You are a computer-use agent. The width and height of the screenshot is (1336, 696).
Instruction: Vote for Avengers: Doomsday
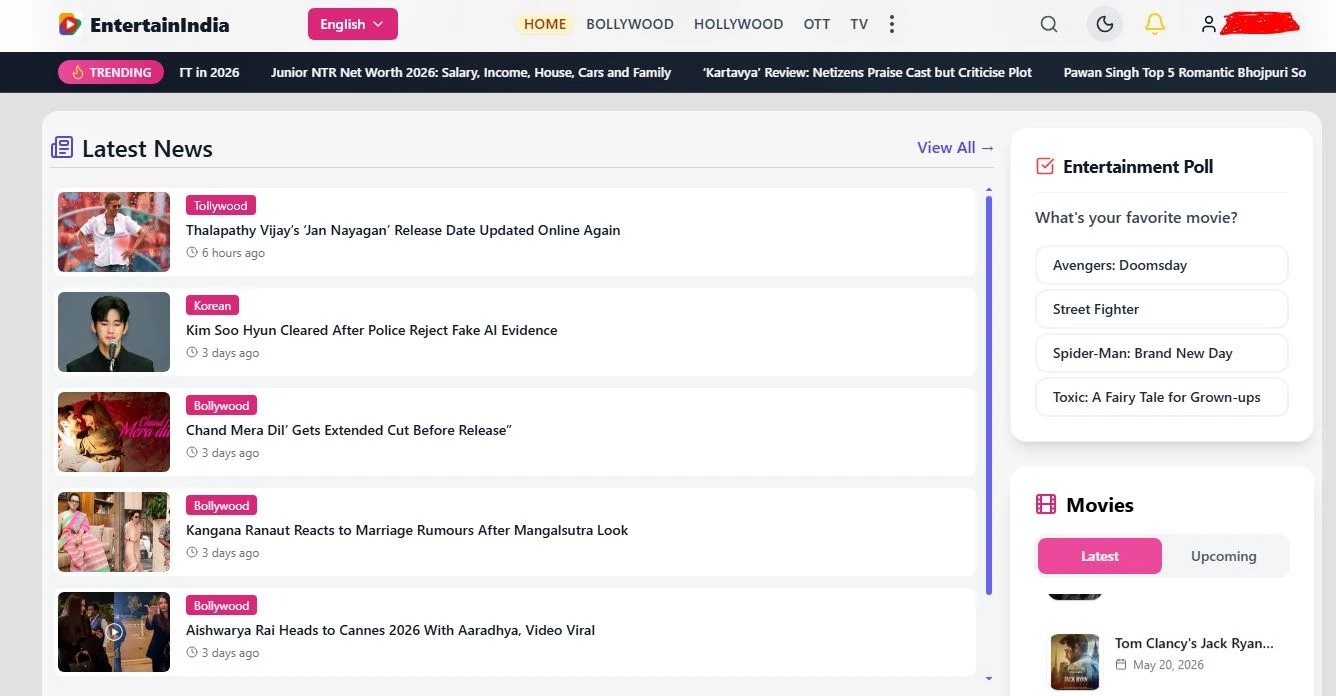[1162, 265]
